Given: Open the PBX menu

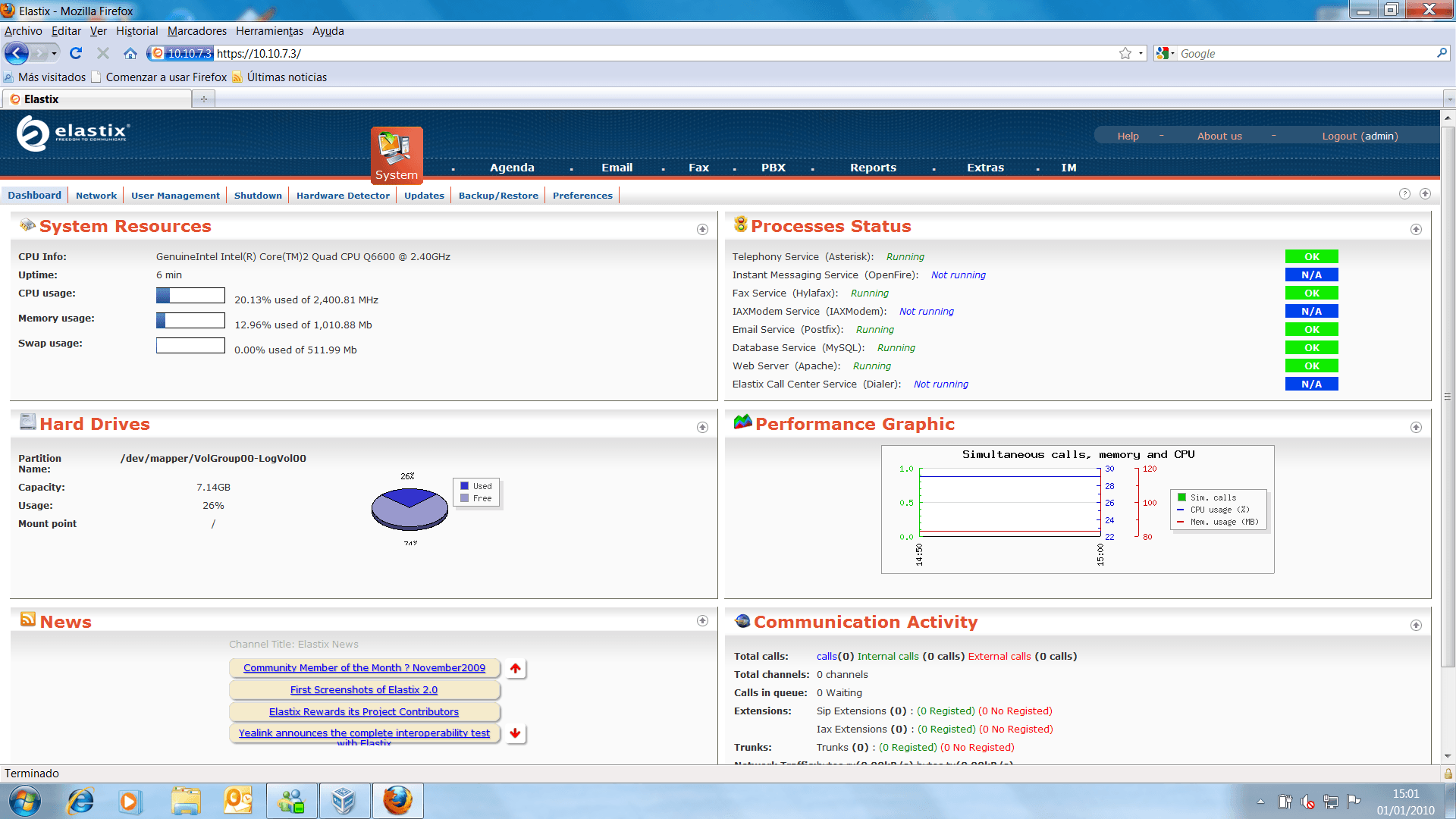Looking at the screenshot, I should [773, 168].
